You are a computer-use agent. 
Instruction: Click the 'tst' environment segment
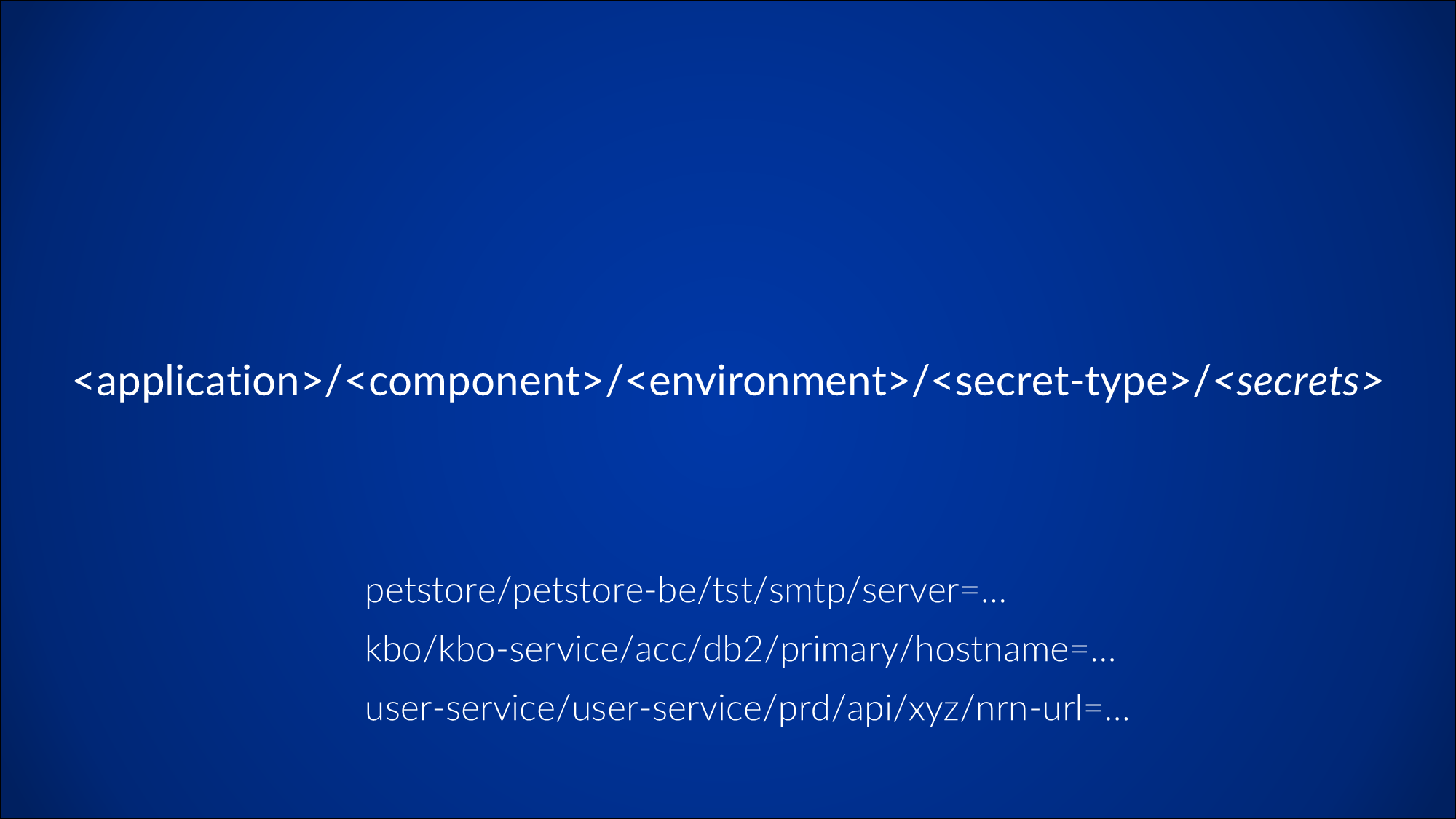point(732,590)
